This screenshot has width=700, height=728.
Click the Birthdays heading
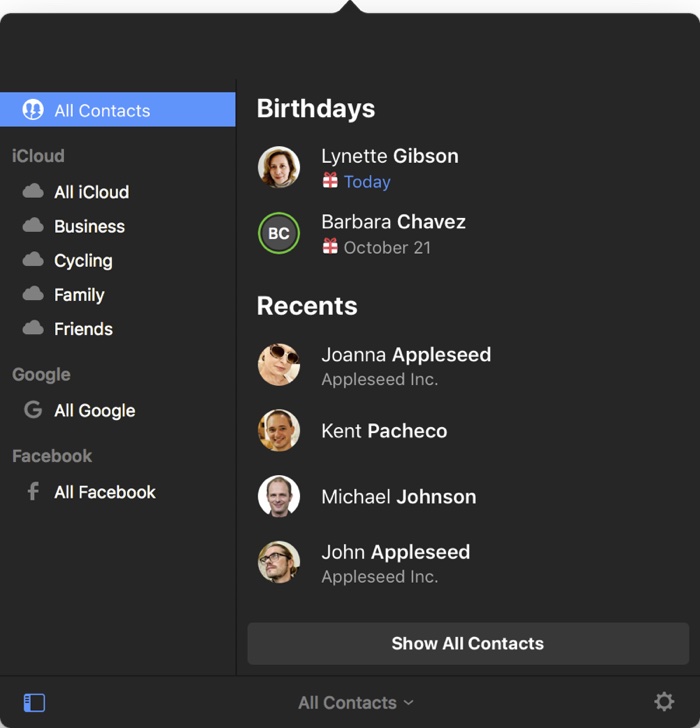[316, 109]
